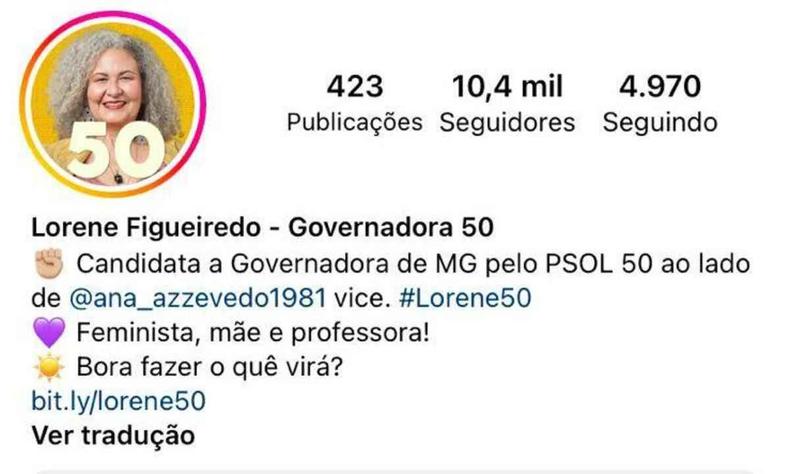This screenshot has width=790, height=474.
Task: Click the Seguidores label
Action: (507, 122)
